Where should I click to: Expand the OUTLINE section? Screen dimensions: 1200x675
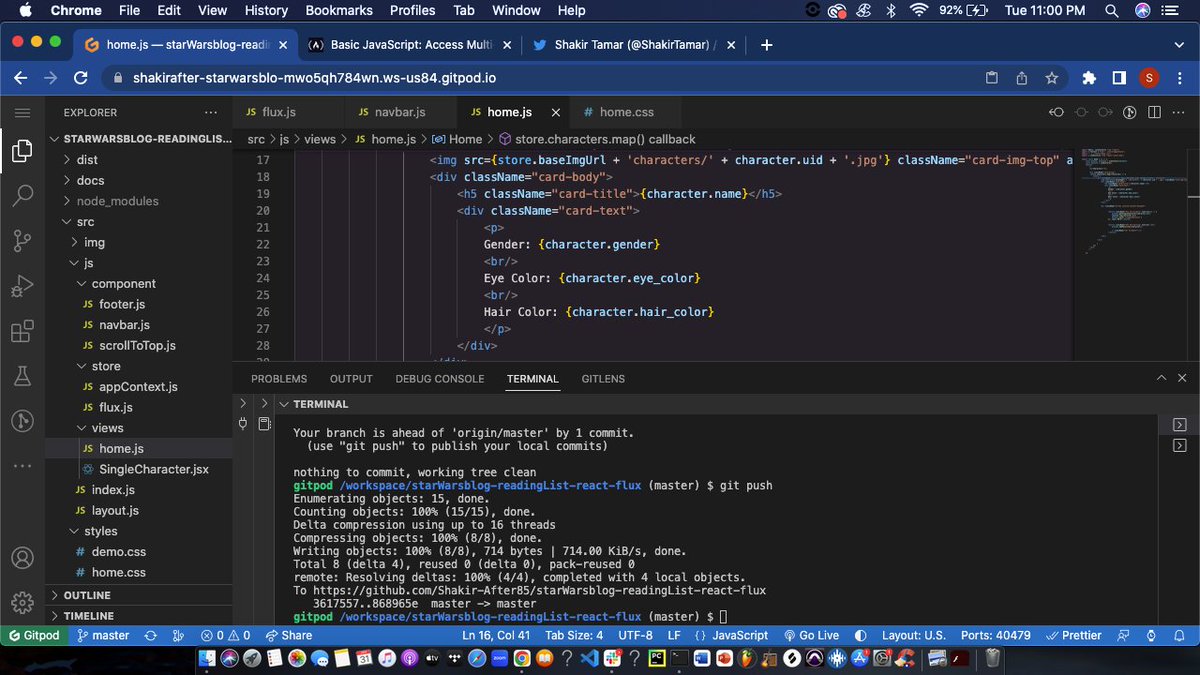point(138,595)
